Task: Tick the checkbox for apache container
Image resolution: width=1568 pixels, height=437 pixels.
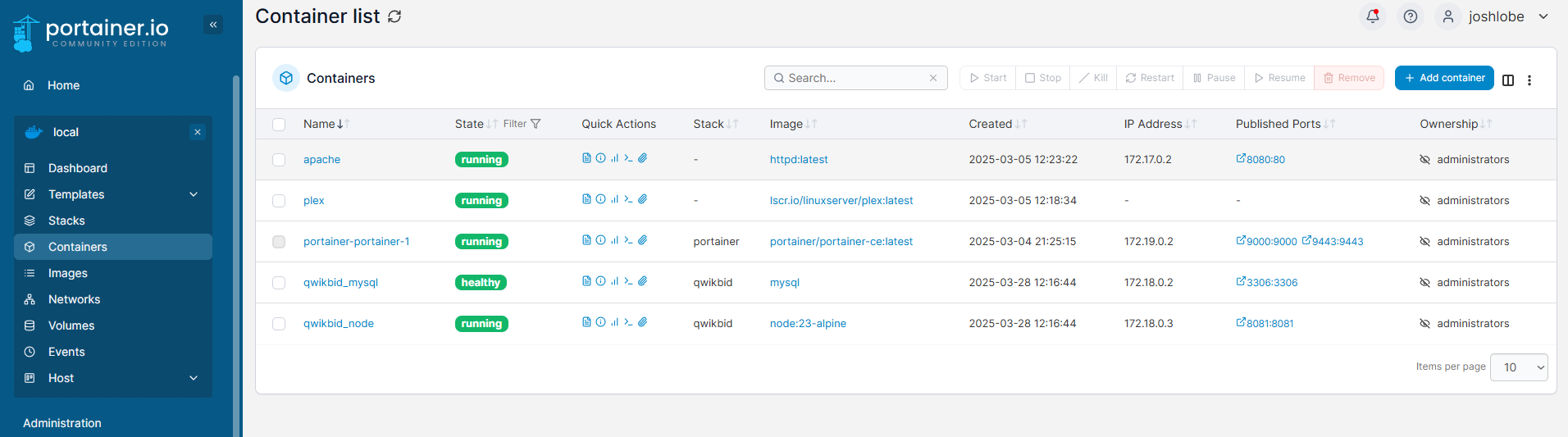Action: (x=279, y=160)
